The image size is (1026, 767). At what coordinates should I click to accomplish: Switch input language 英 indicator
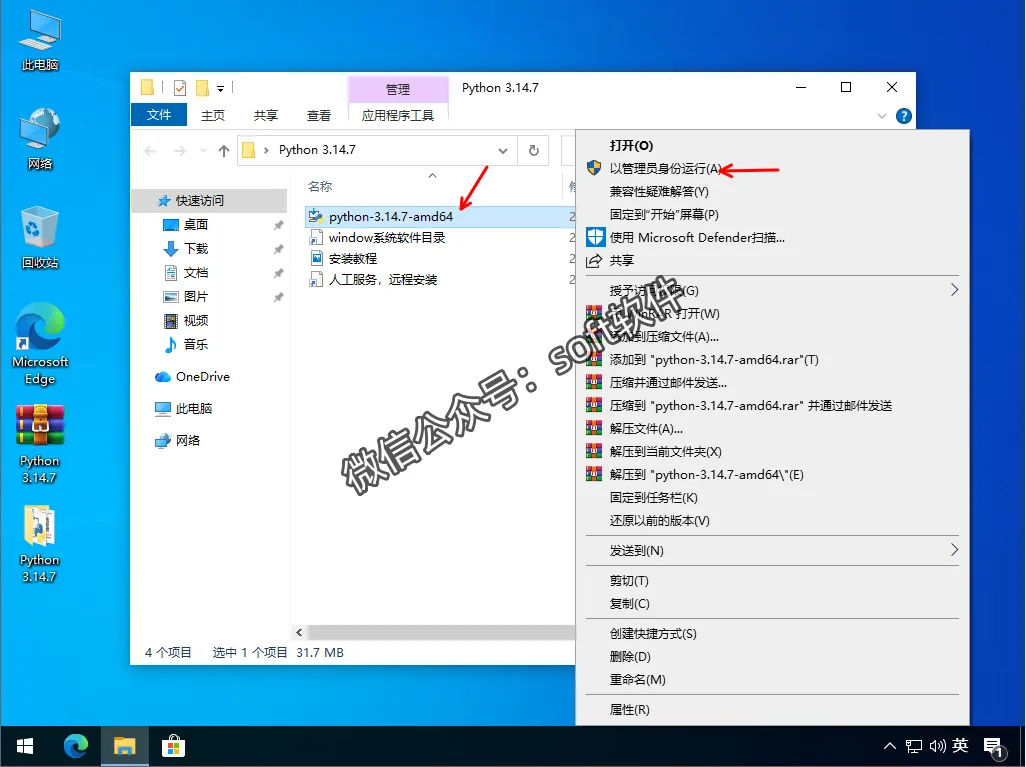point(960,745)
